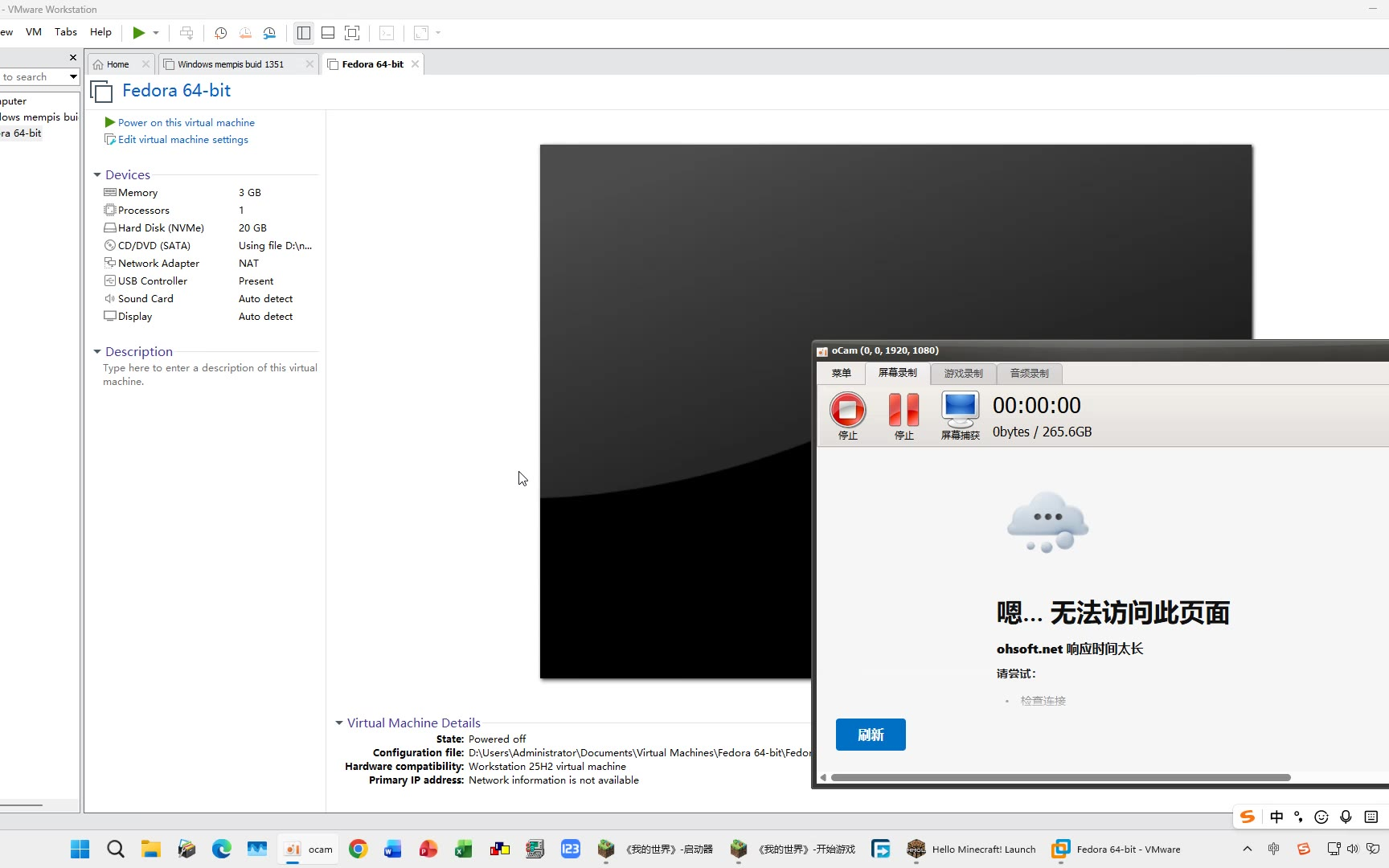Viewport: 1389px width, 868px height.
Task: Collapse the Devices section
Action: [x=97, y=175]
